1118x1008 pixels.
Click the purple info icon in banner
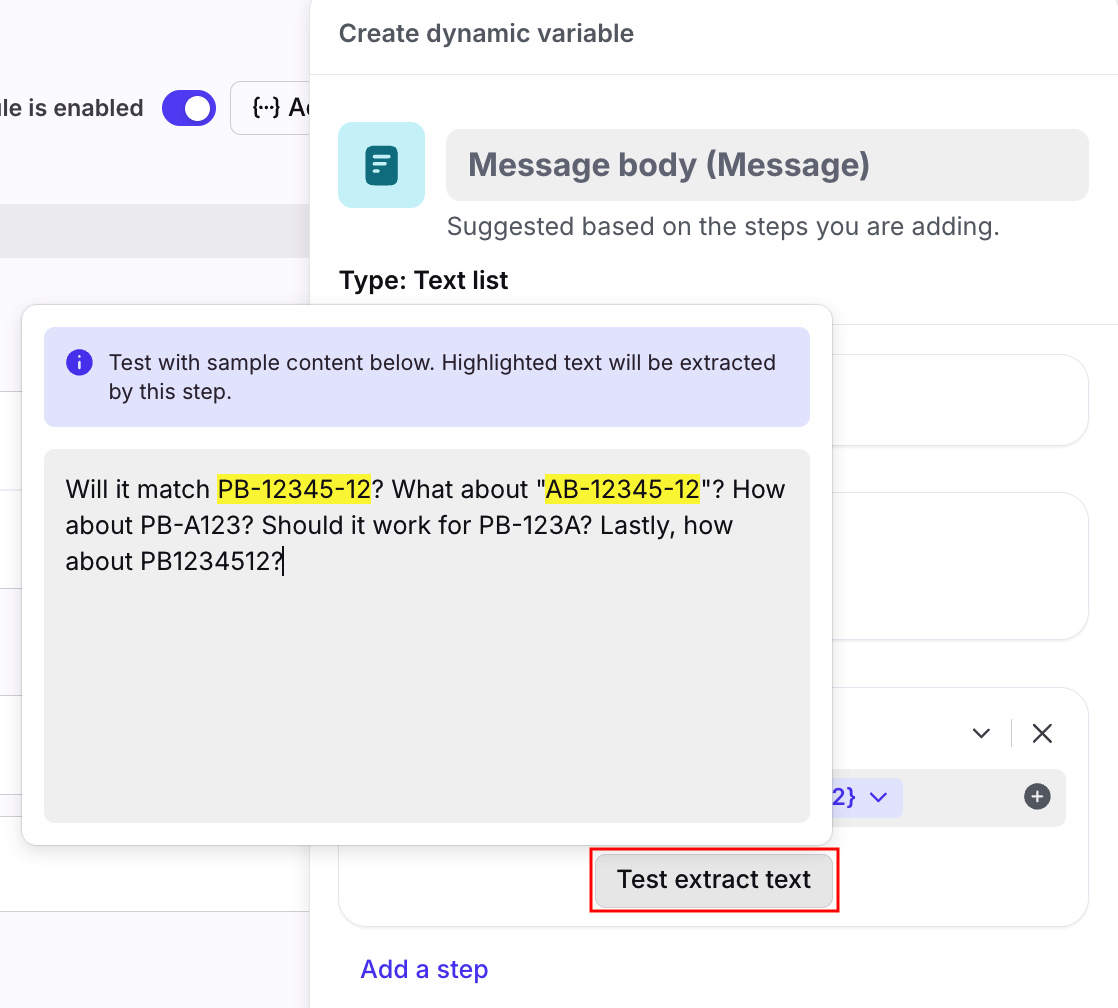(x=79, y=363)
